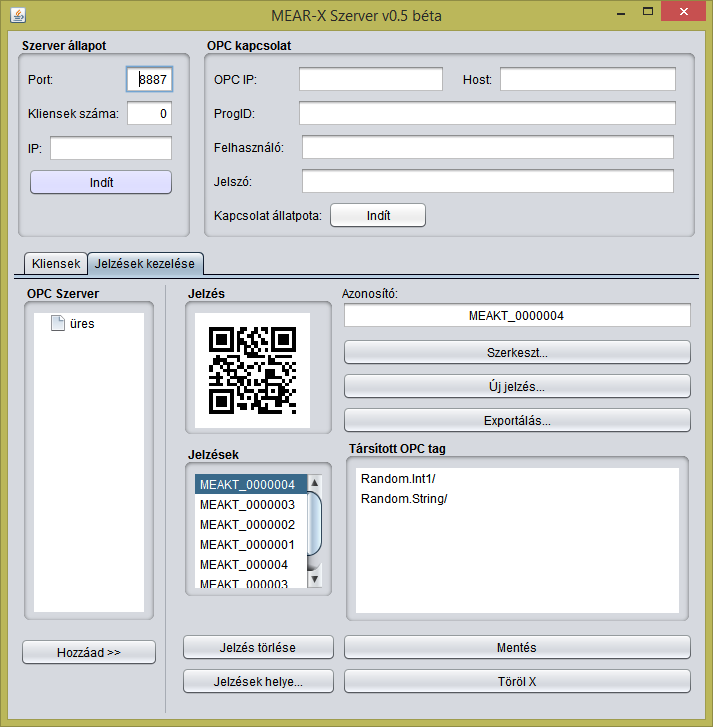The height and width of the screenshot is (727, 713).
Task: Click the Java icon in title bar
Action: pyautogui.click(x=18, y=15)
